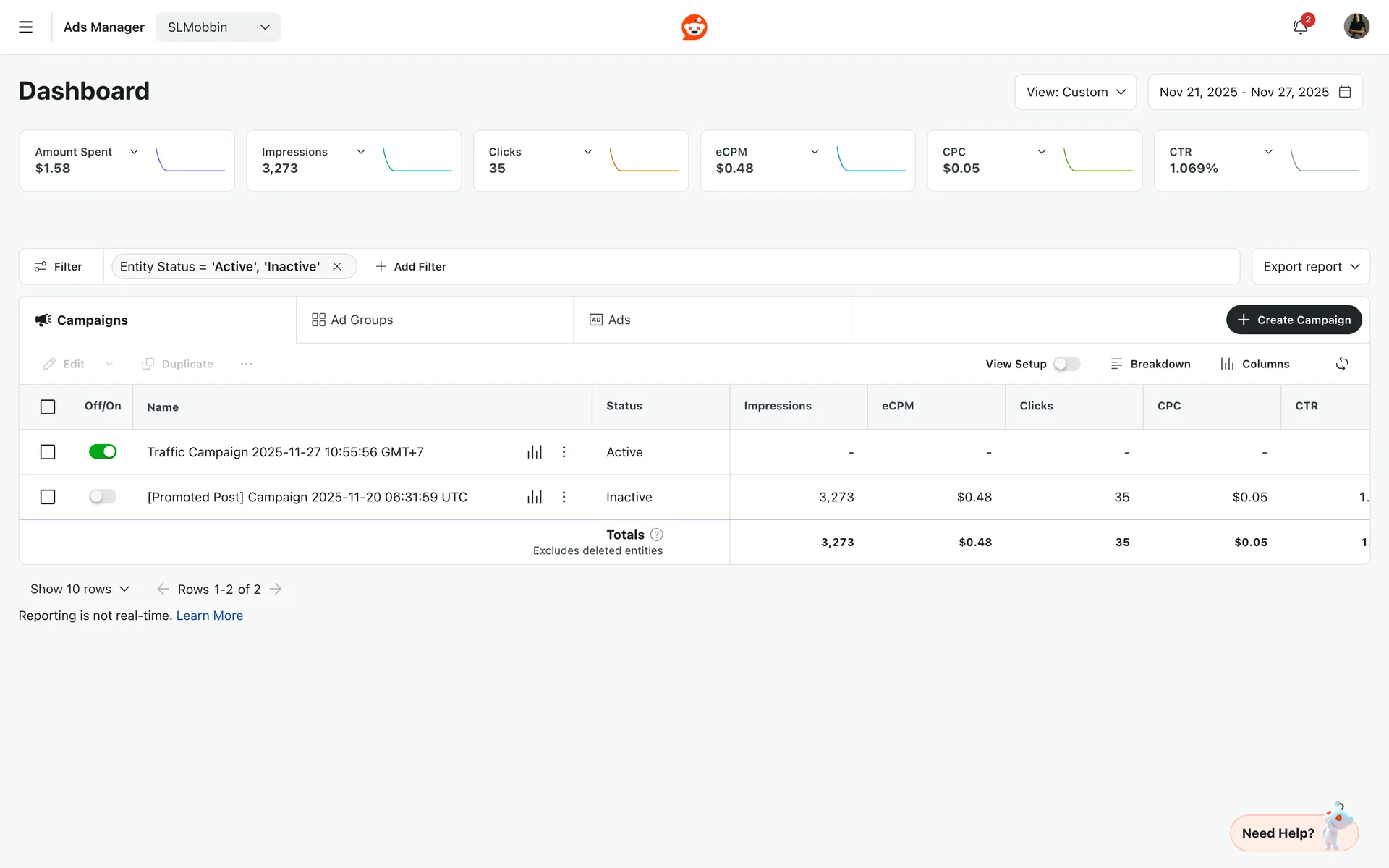This screenshot has width=1389, height=868.
Task: Enable the View Setup switch
Action: pos(1066,364)
